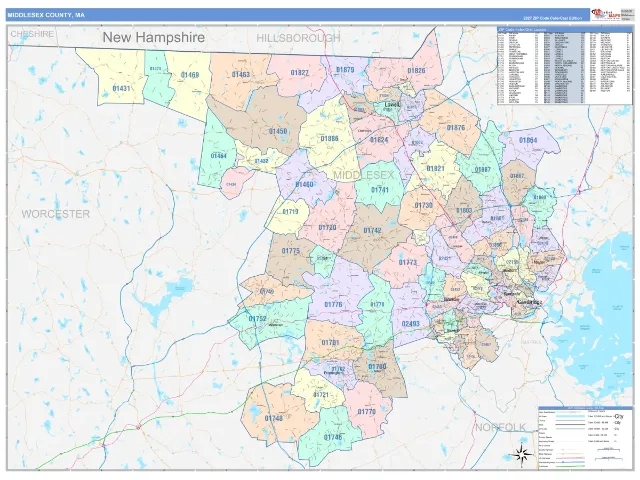Choose the 01720 ZIP area label
The width and height of the screenshot is (640, 480).
(327, 227)
